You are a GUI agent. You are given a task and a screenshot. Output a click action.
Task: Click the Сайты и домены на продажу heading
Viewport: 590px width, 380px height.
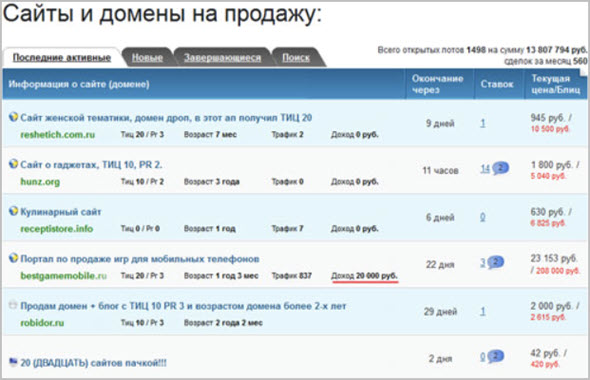pos(162,14)
